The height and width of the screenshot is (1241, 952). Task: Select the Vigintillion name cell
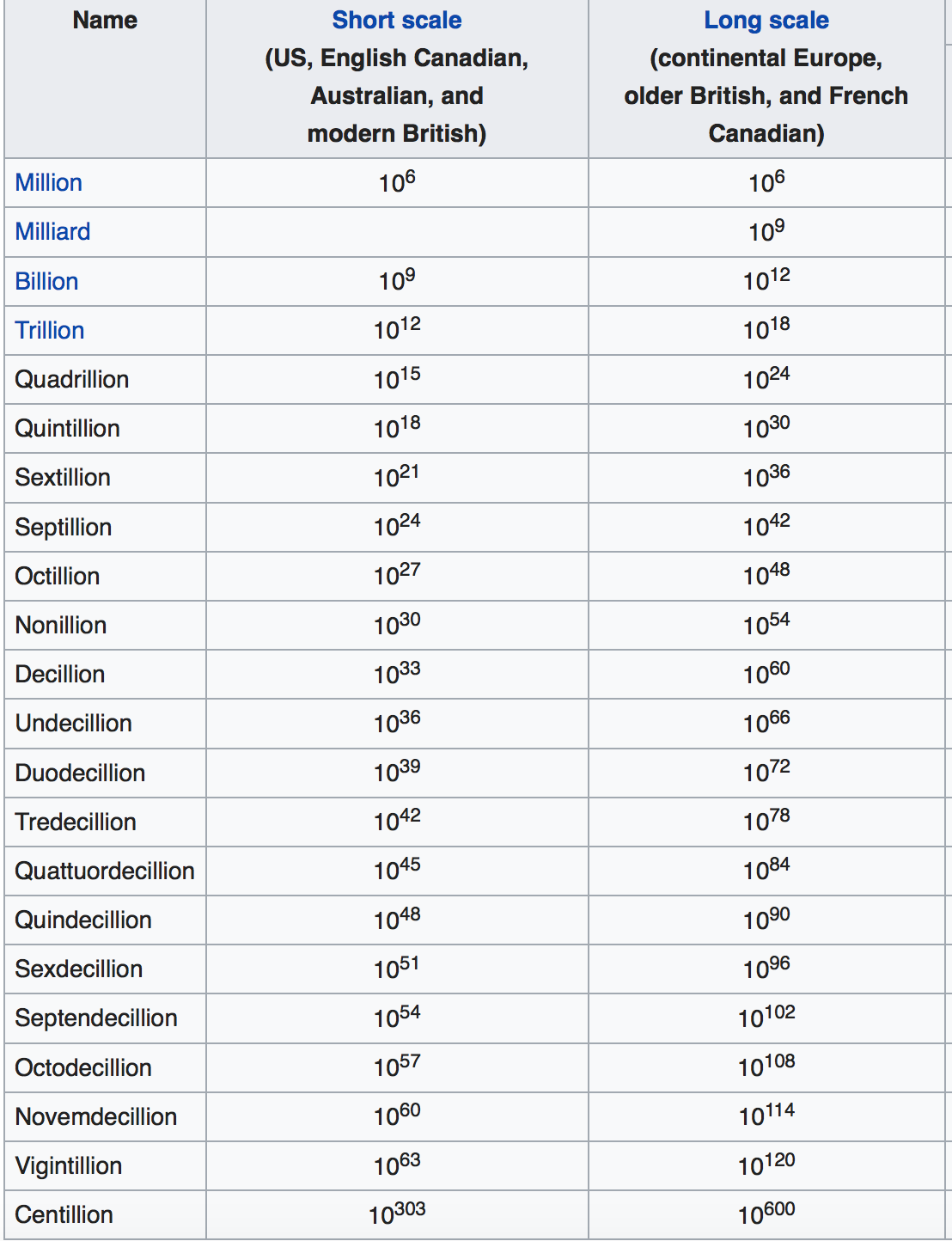[x=106, y=1165]
